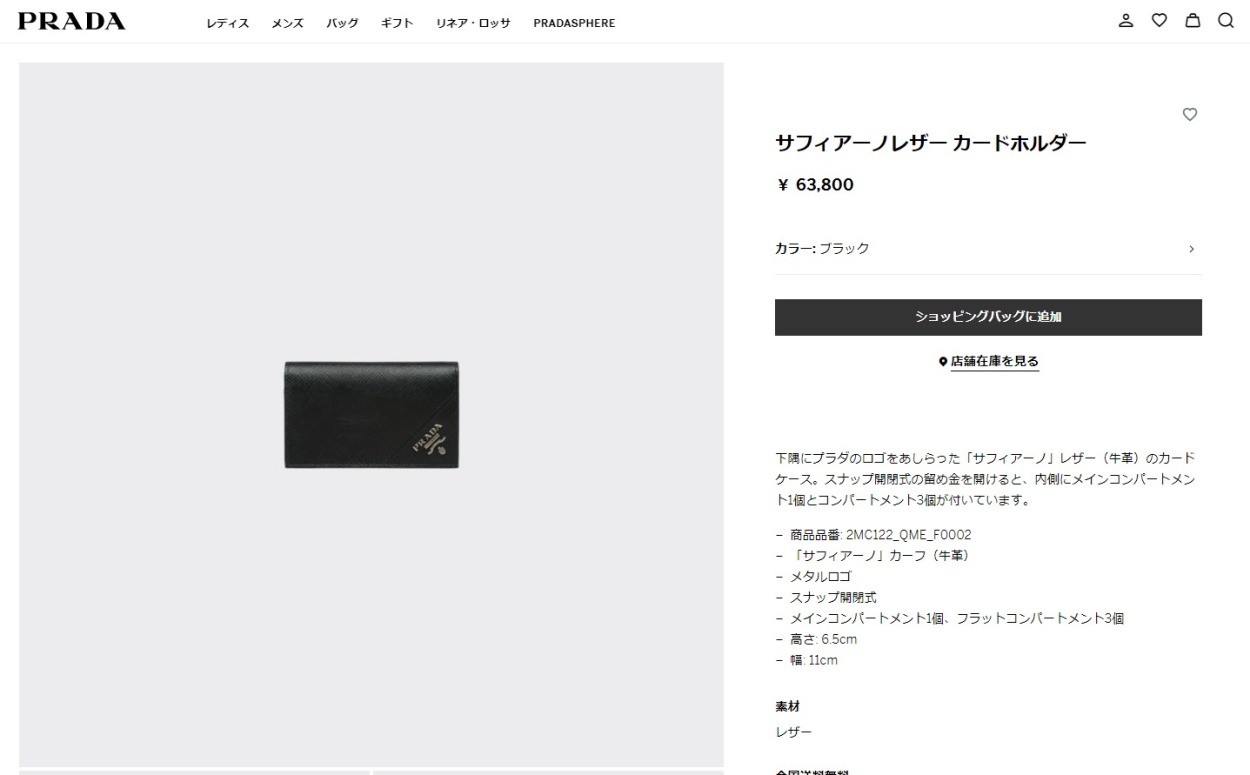Image resolution: width=1250 pixels, height=775 pixels.
Task: Go to PRADASPHERE section
Action: point(574,23)
